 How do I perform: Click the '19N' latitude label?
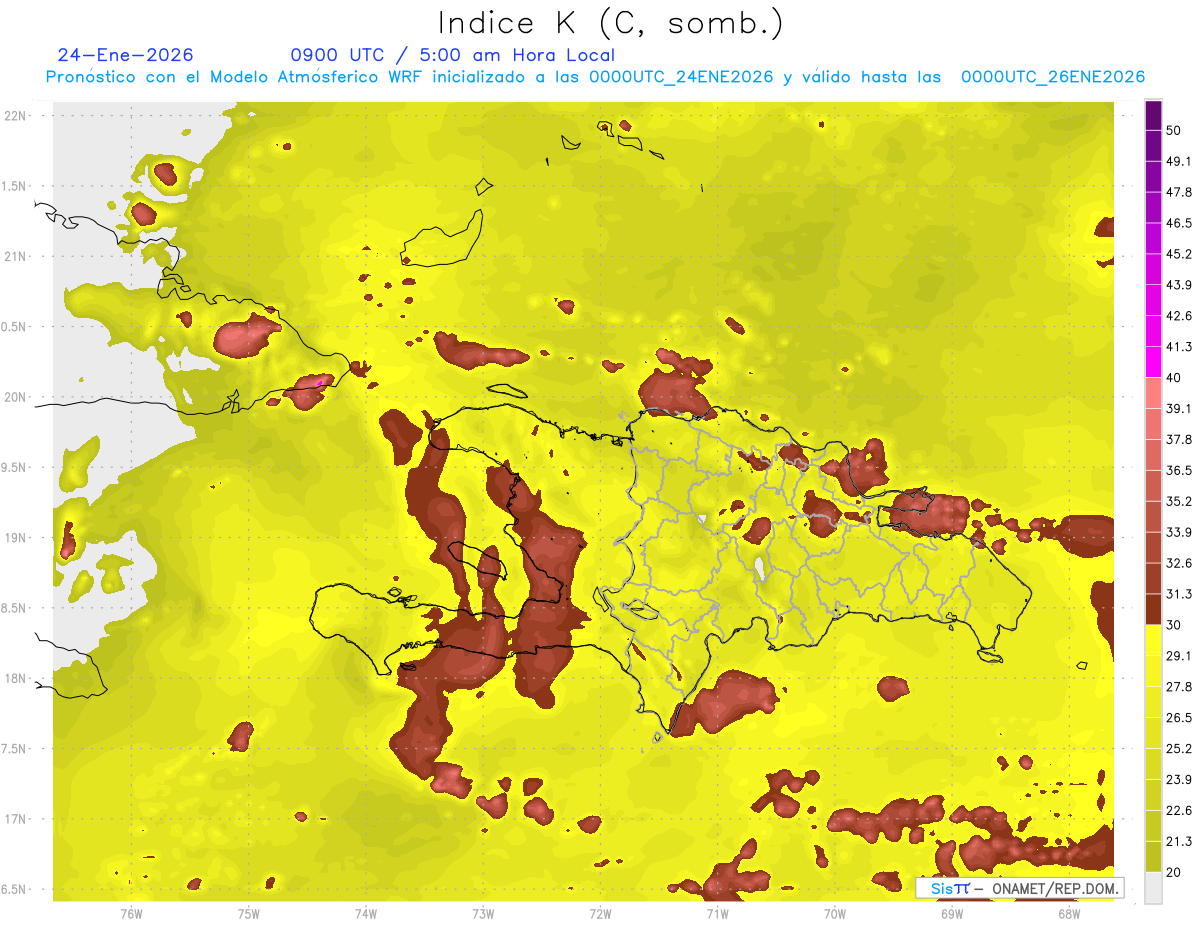point(15,538)
